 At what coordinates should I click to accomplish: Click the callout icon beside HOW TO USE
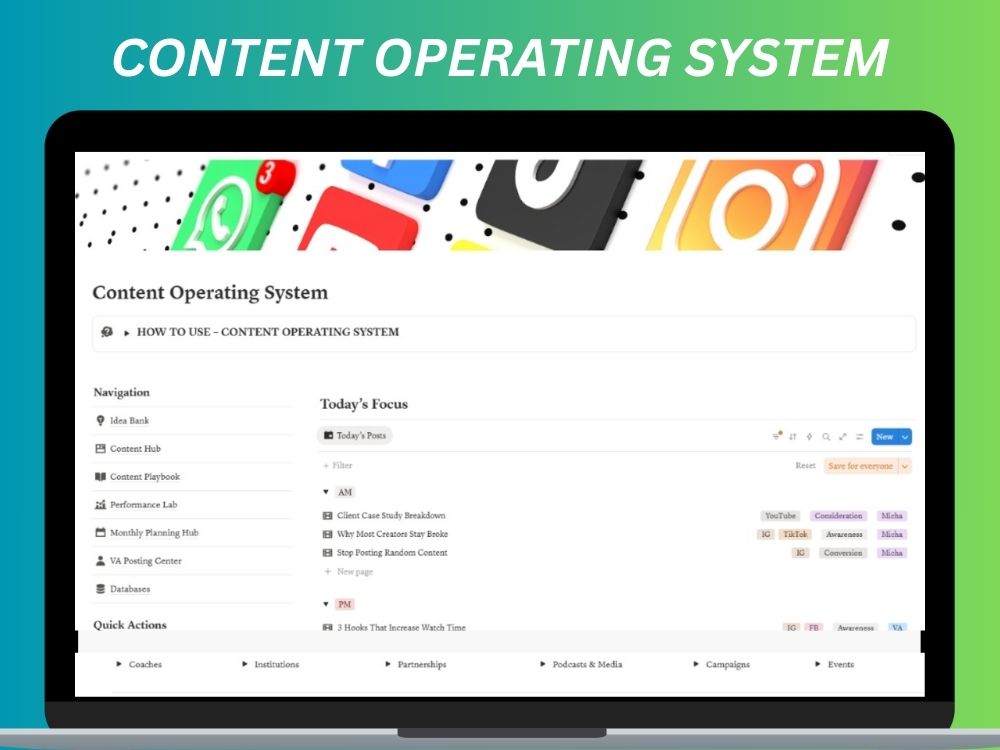pyautogui.click(x=107, y=332)
